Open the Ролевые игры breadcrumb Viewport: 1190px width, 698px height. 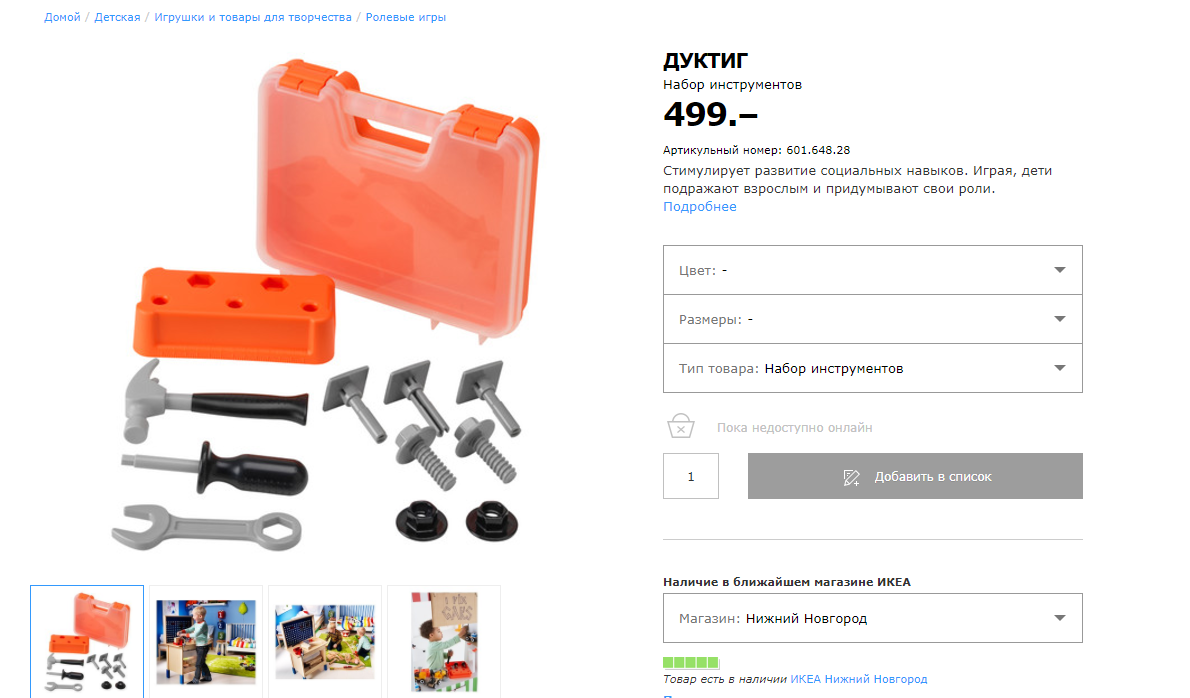click(x=405, y=17)
